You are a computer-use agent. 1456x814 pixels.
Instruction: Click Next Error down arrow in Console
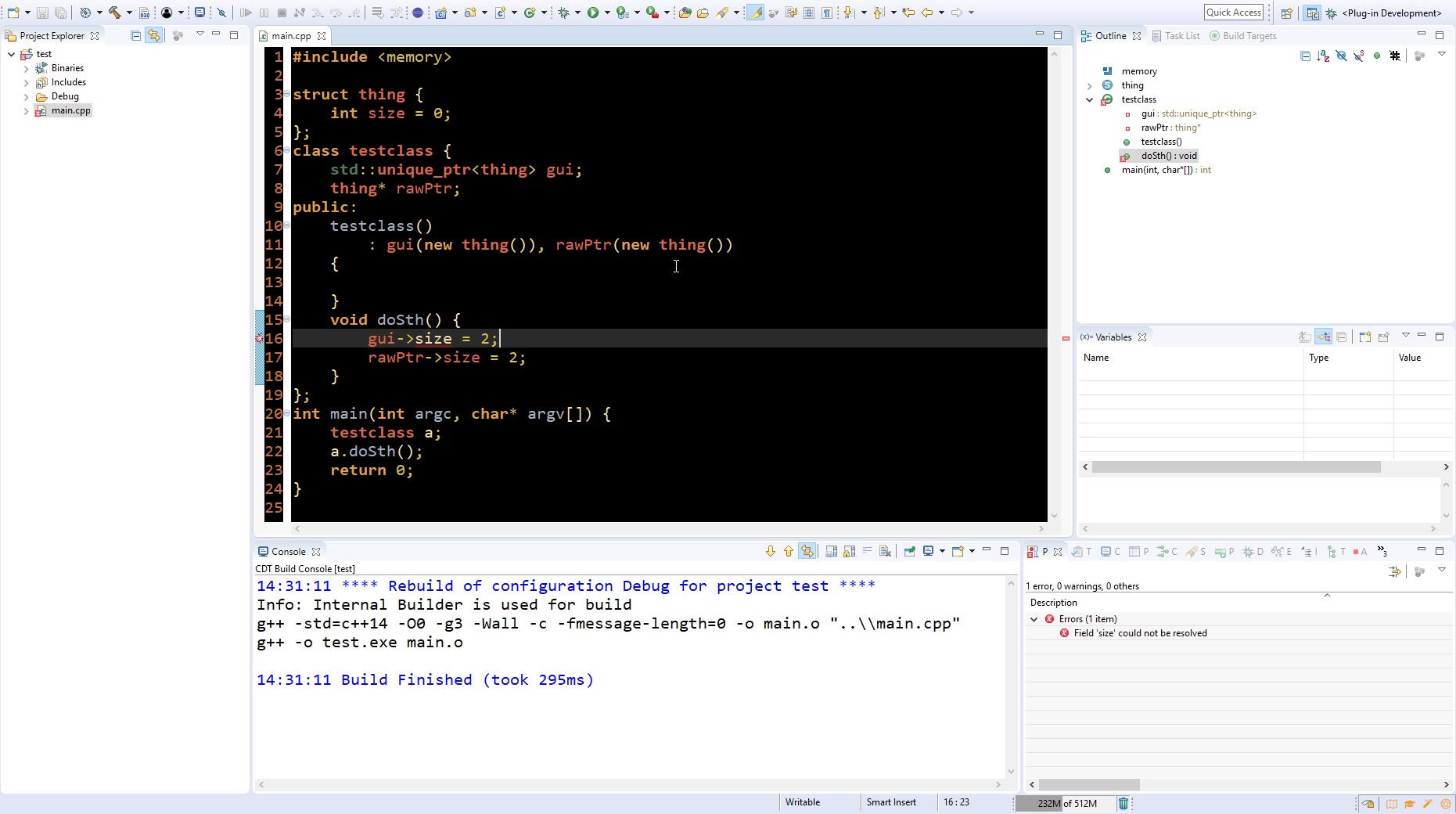click(x=771, y=552)
